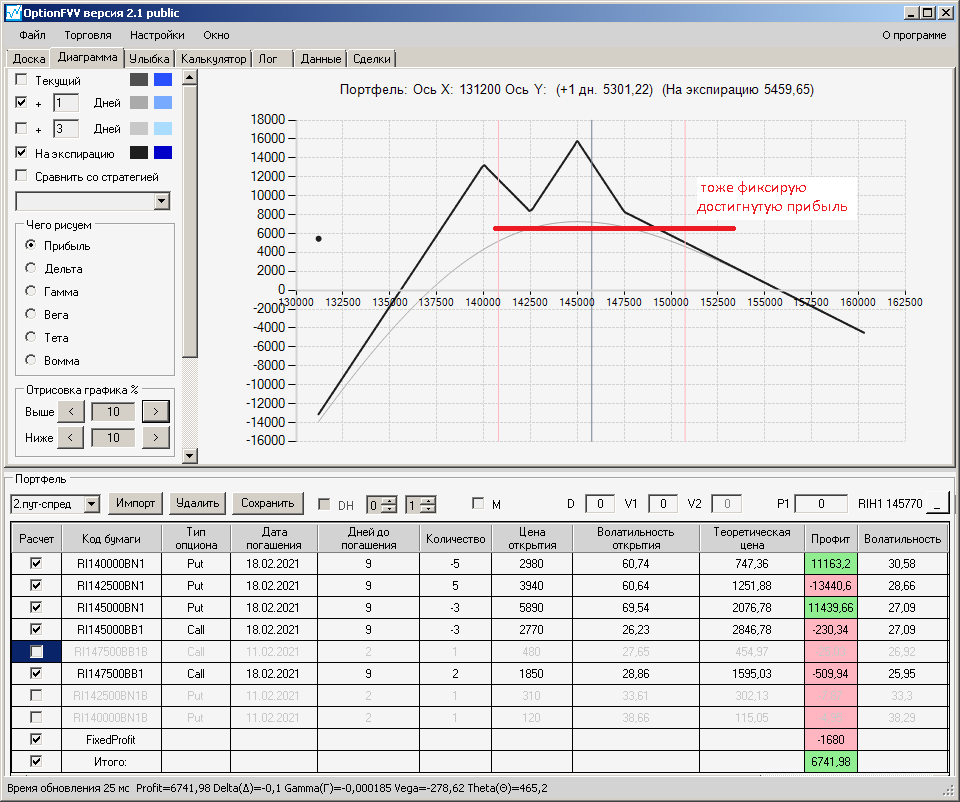Open the strategy comparison dropdown
This screenshot has height=802, width=960.
pyautogui.click(x=162, y=201)
